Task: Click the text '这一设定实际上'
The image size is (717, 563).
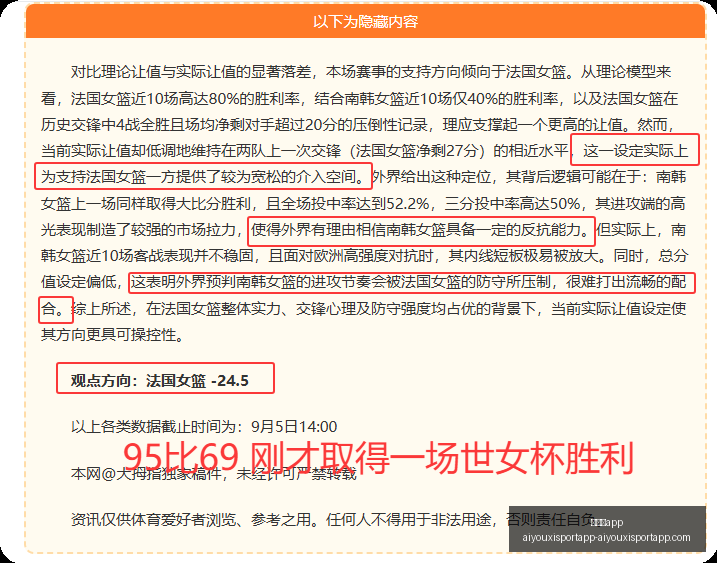Action: coord(636,150)
